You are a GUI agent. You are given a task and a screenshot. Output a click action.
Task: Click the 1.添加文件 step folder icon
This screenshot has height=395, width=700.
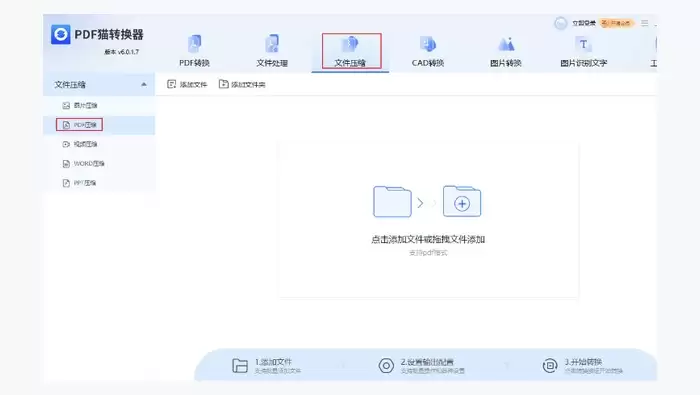pos(240,366)
